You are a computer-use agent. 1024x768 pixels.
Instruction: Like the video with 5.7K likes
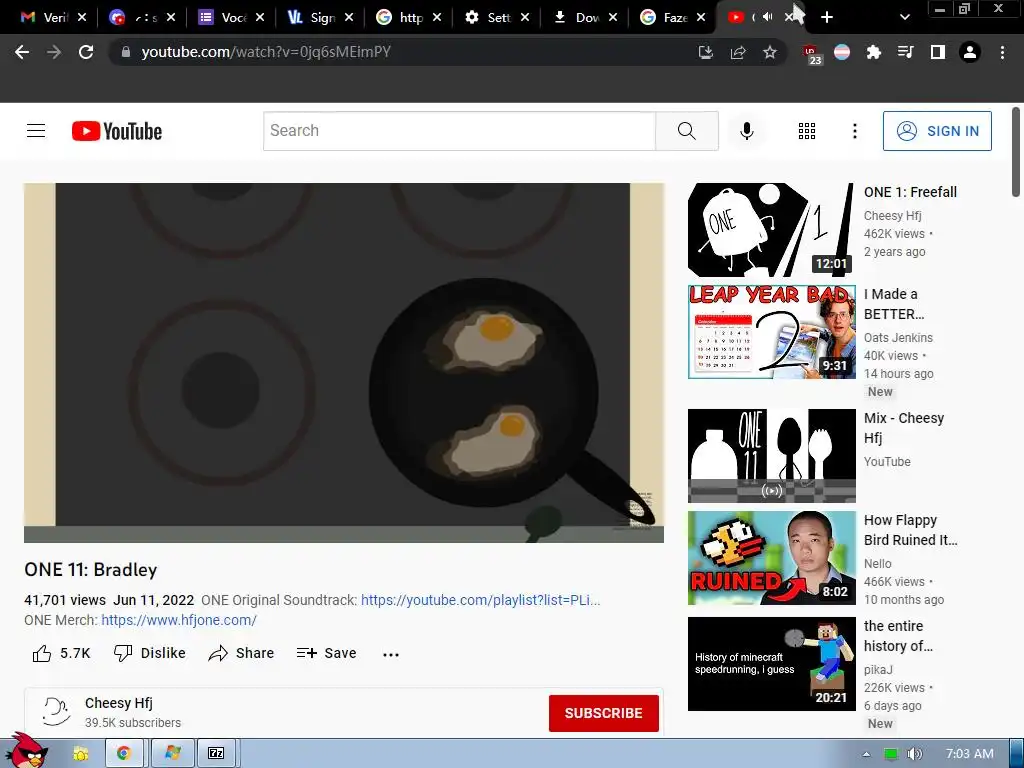coord(61,653)
